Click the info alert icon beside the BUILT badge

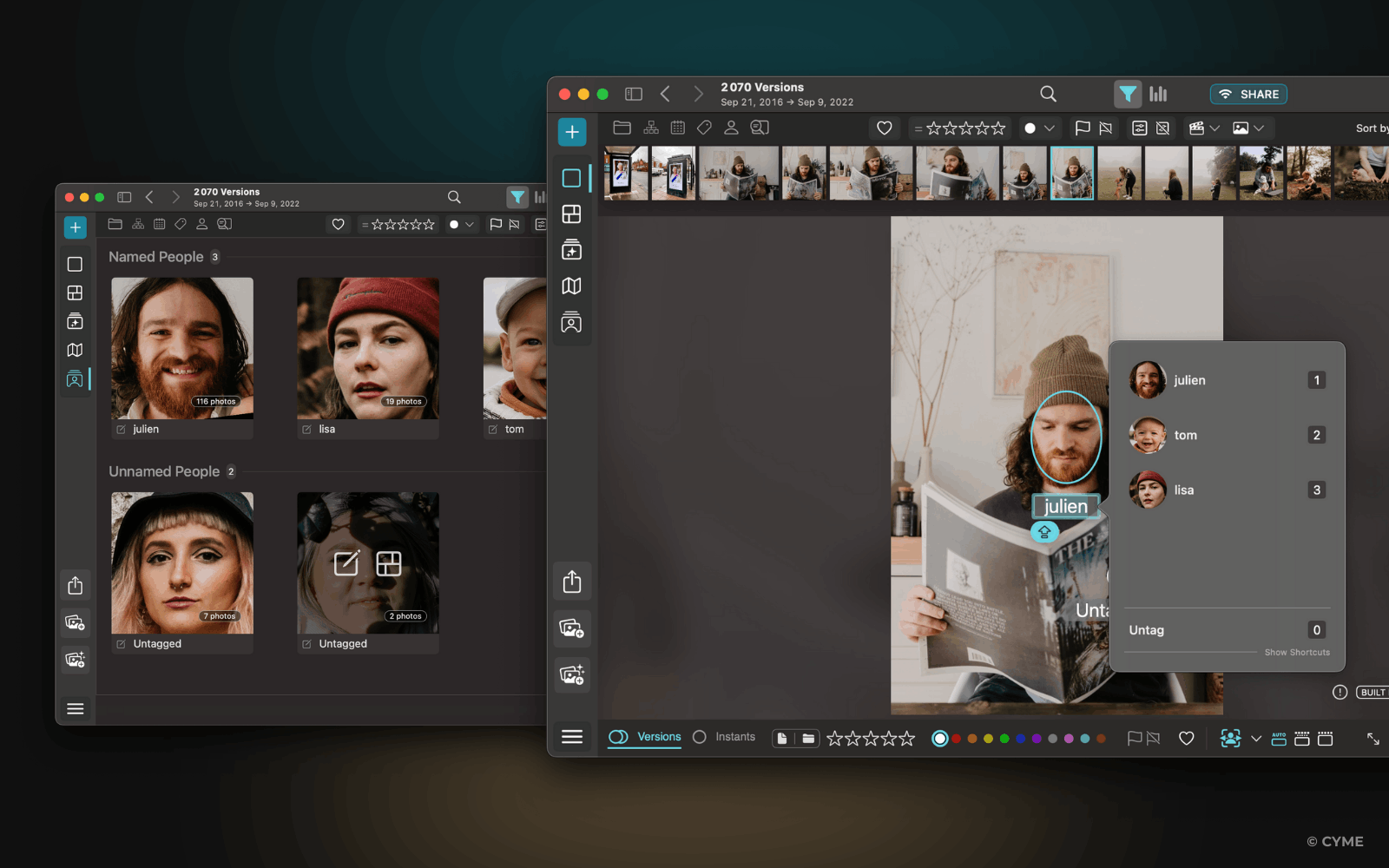(1340, 692)
